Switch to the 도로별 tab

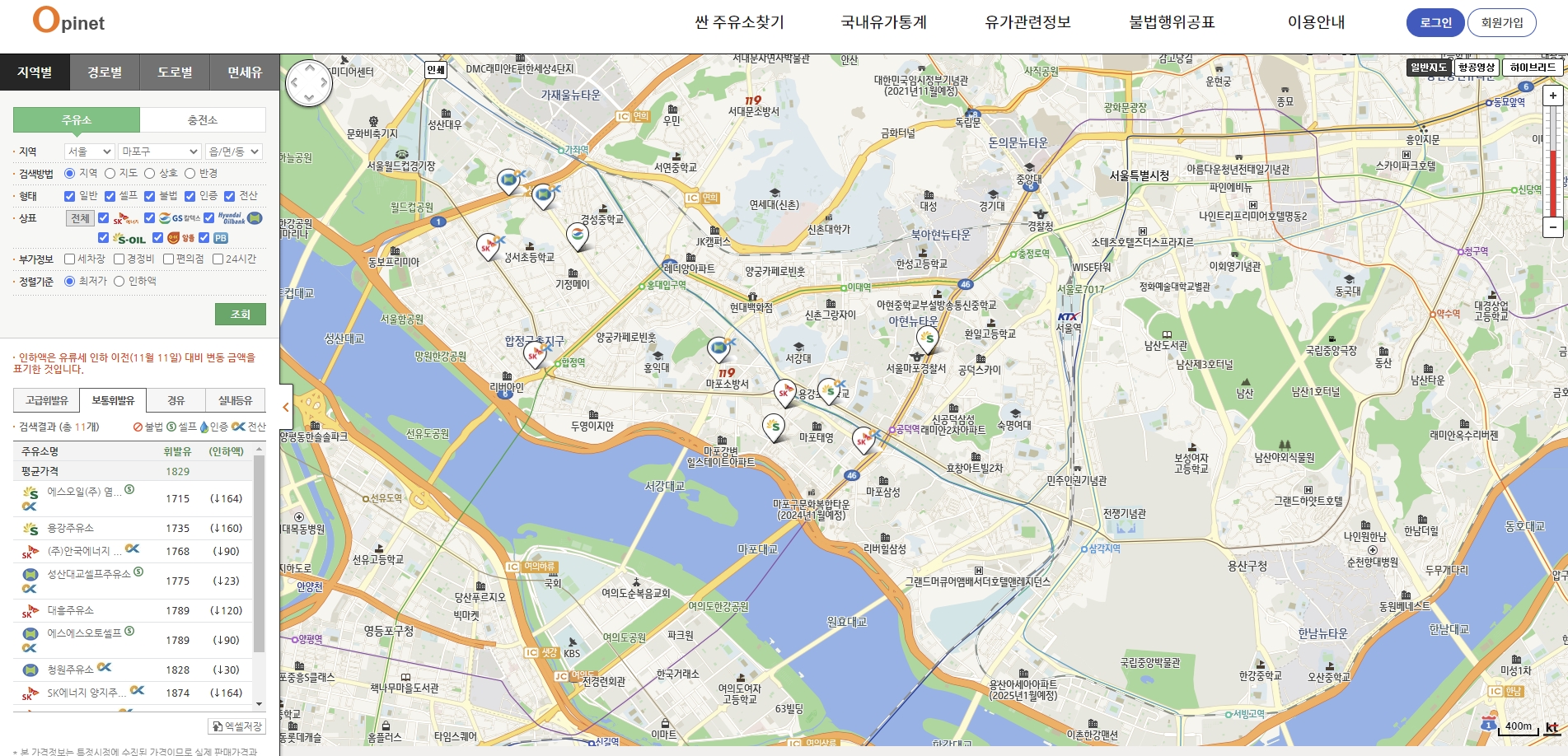click(175, 72)
